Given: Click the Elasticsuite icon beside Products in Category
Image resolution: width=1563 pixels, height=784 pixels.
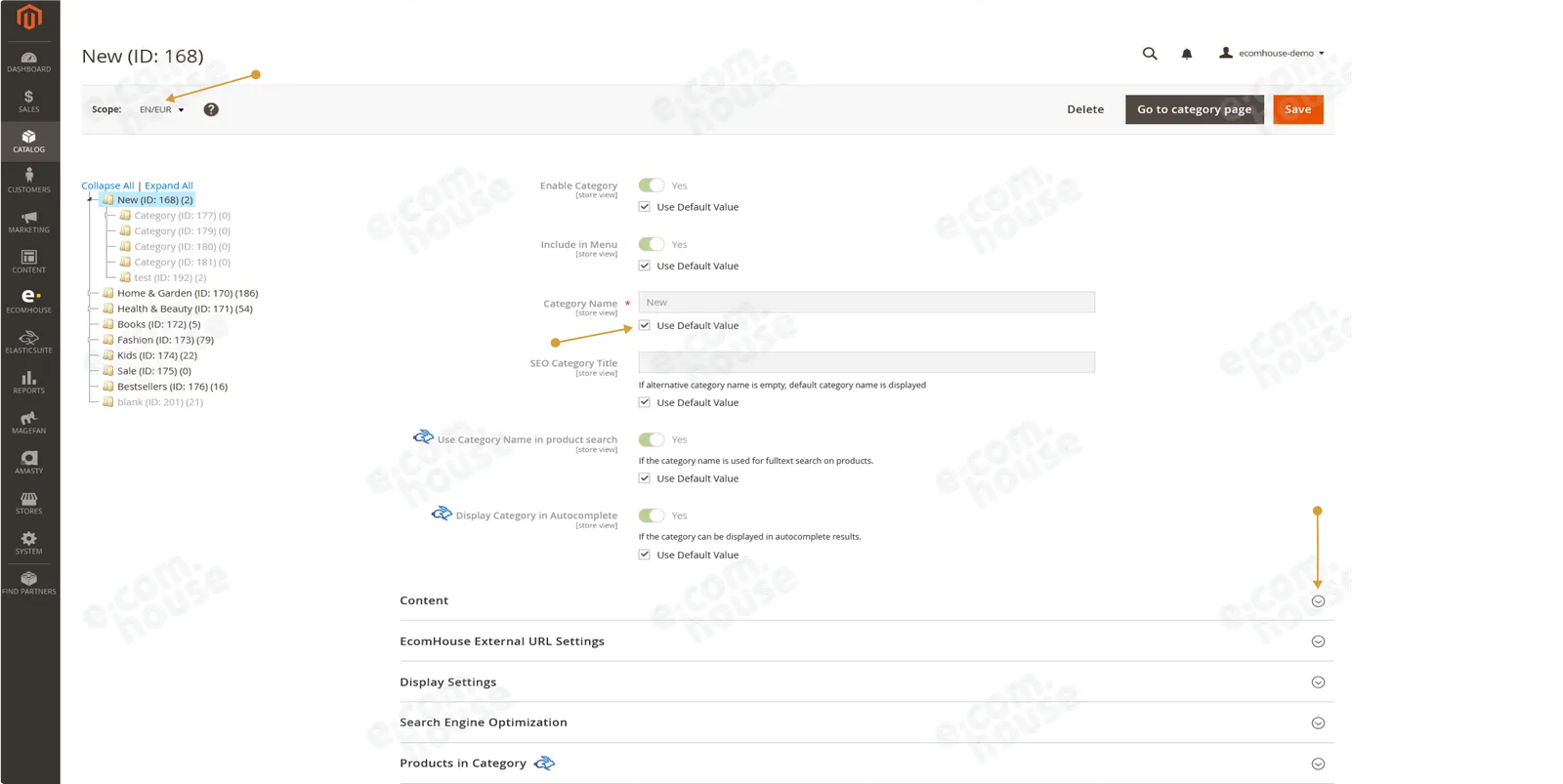Looking at the screenshot, I should click(544, 763).
